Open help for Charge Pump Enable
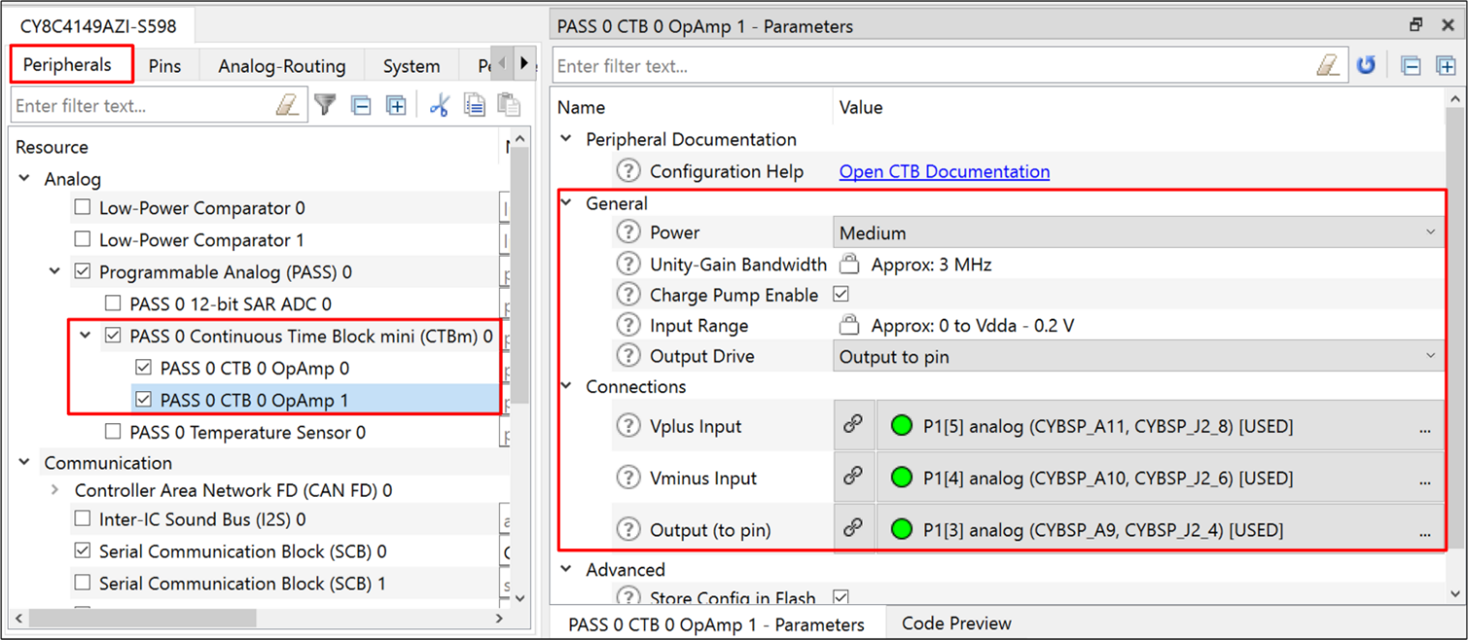The width and height of the screenshot is (1468, 640). pos(628,295)
